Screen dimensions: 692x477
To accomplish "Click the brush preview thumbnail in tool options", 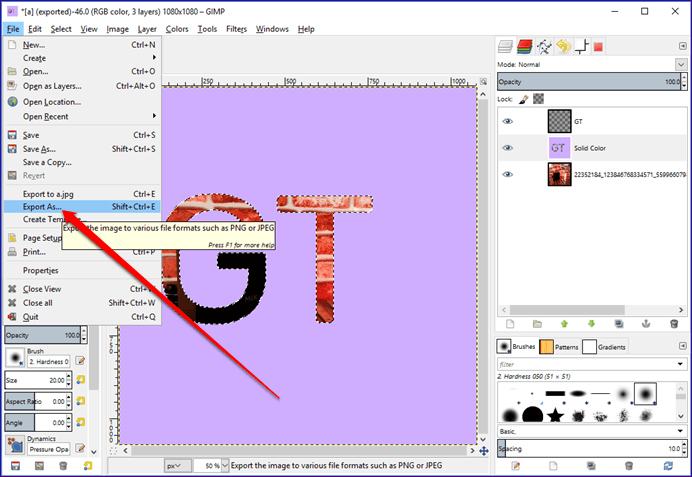I will click(x=15, y=357).
